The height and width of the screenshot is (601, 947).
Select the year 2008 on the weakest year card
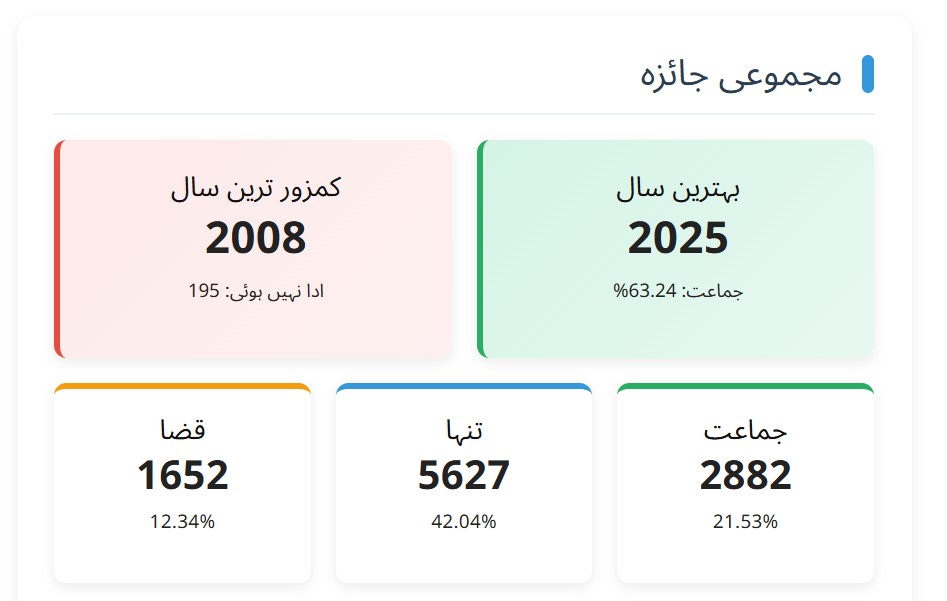pyautogui.click(x=254, y=239)
